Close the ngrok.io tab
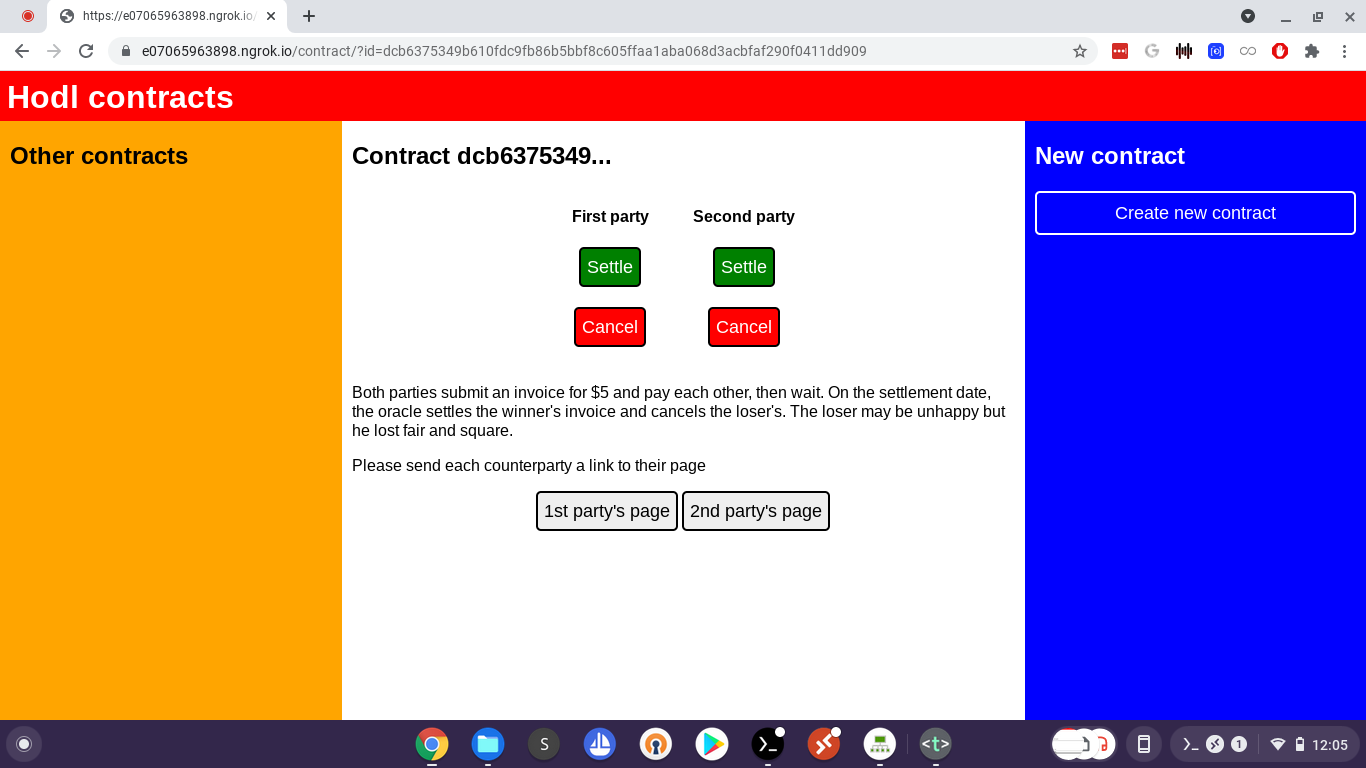This screenshot has height=768, width=1366. (271, 16)
